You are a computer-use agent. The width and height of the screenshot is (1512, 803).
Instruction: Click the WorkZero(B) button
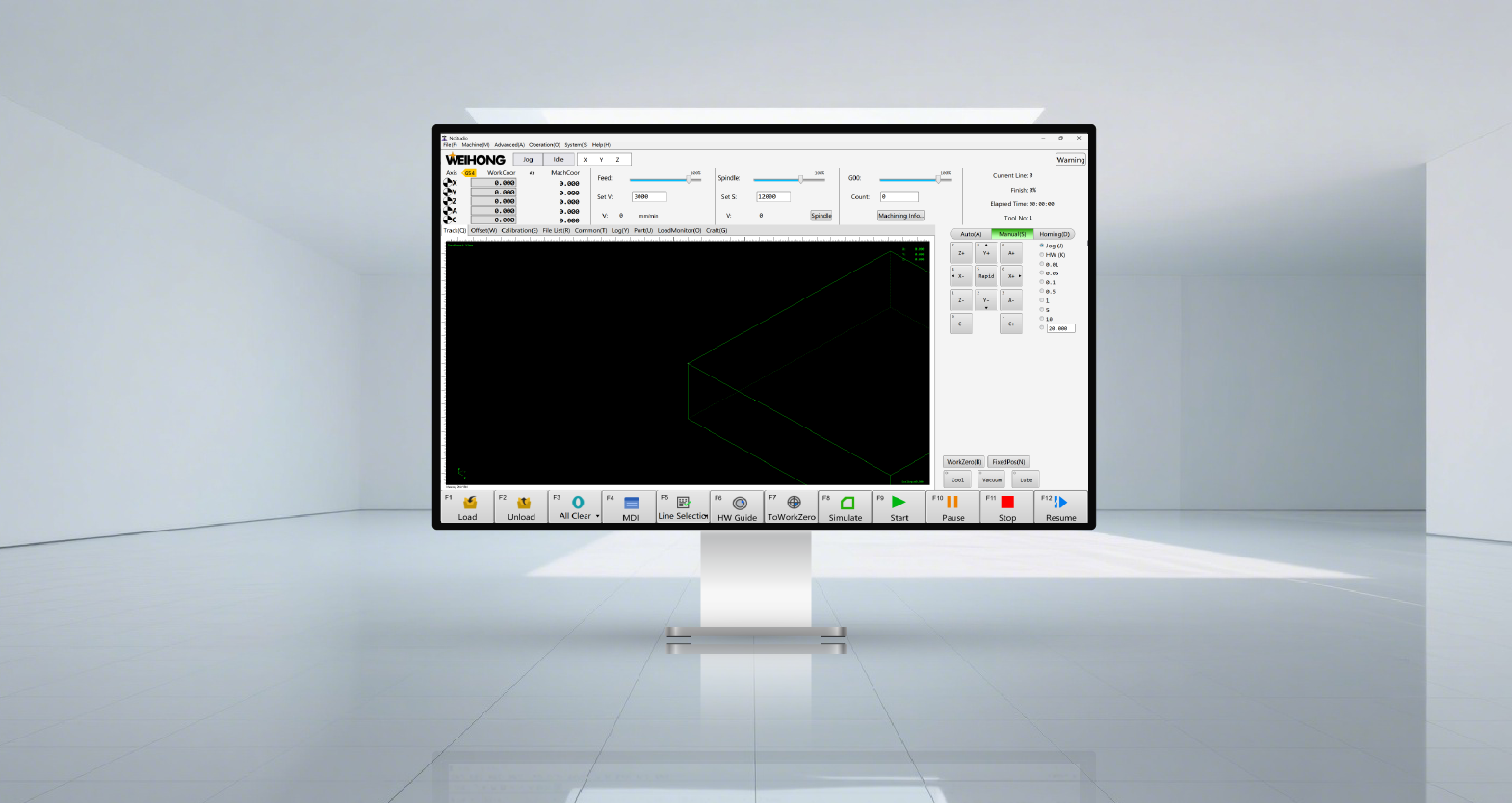pyautogui.click(x=963, y=462)
